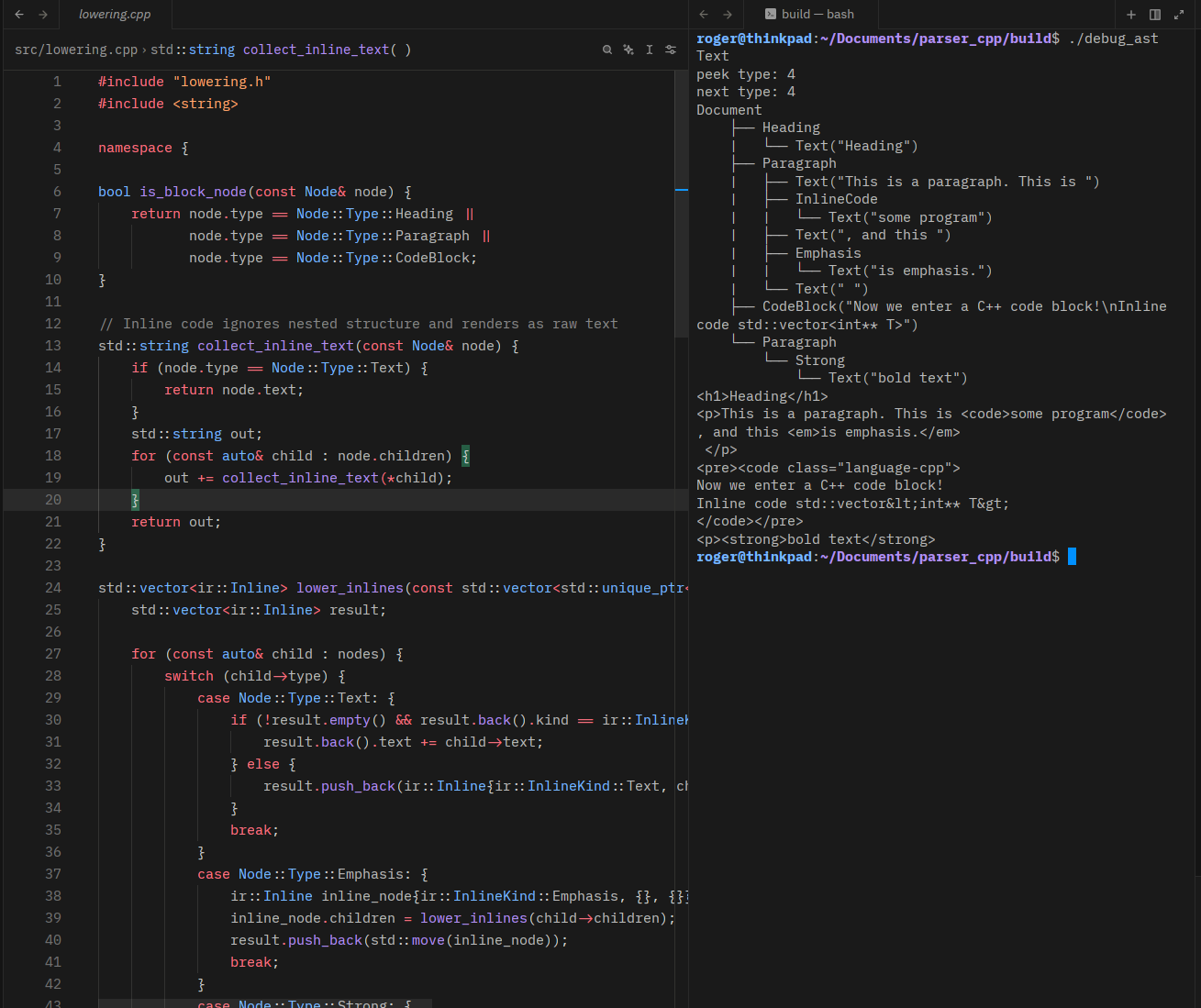Click the #include "lowering.h" line

pyautogui.click(x=184, y=82)
